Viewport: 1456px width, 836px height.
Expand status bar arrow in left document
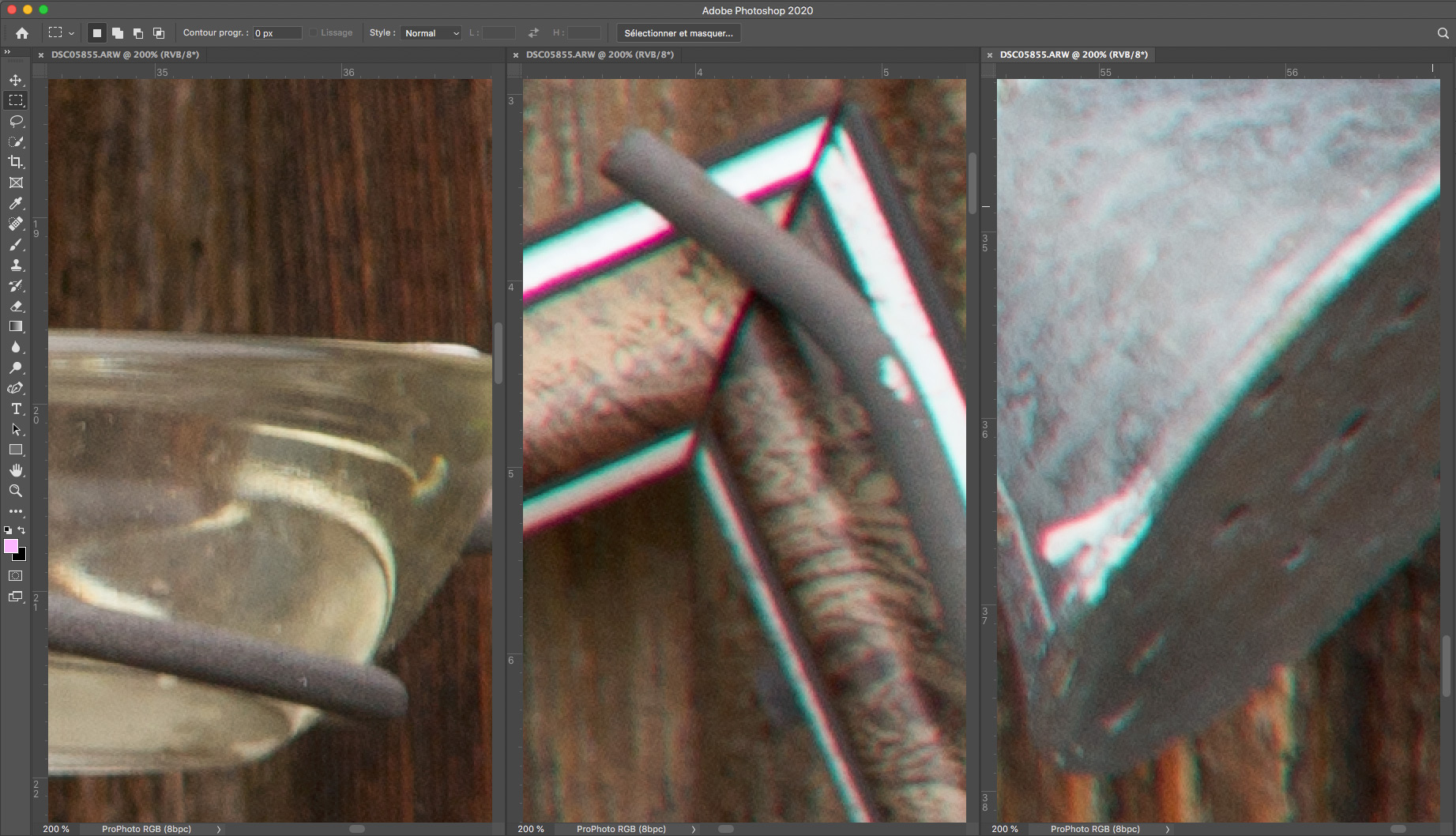[219, 829]
